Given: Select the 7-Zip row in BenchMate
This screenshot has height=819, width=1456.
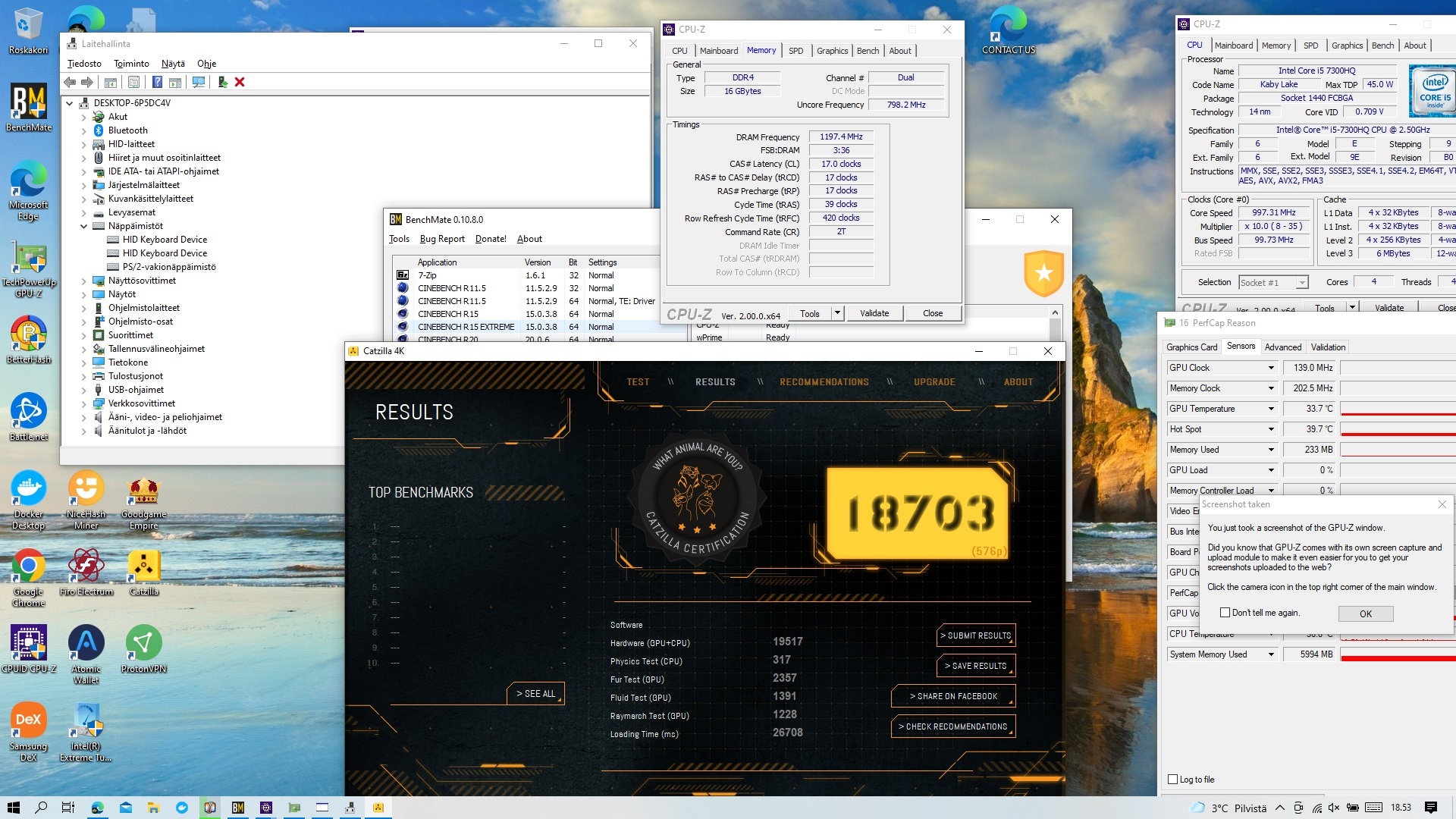Looking at the screenshot, I should pos(526,275).
